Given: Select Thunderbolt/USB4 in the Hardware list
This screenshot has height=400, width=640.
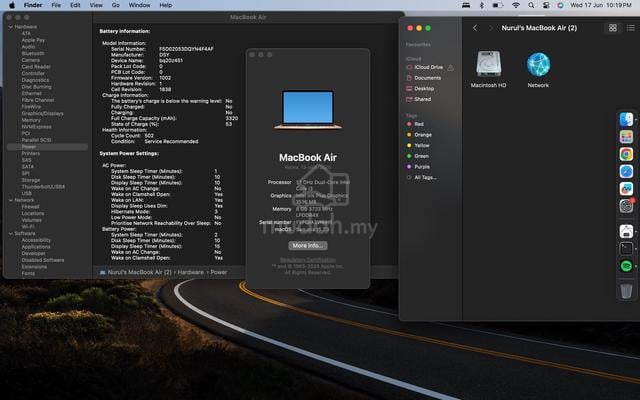Looking at the screenshot, I should tap(43, 187).
